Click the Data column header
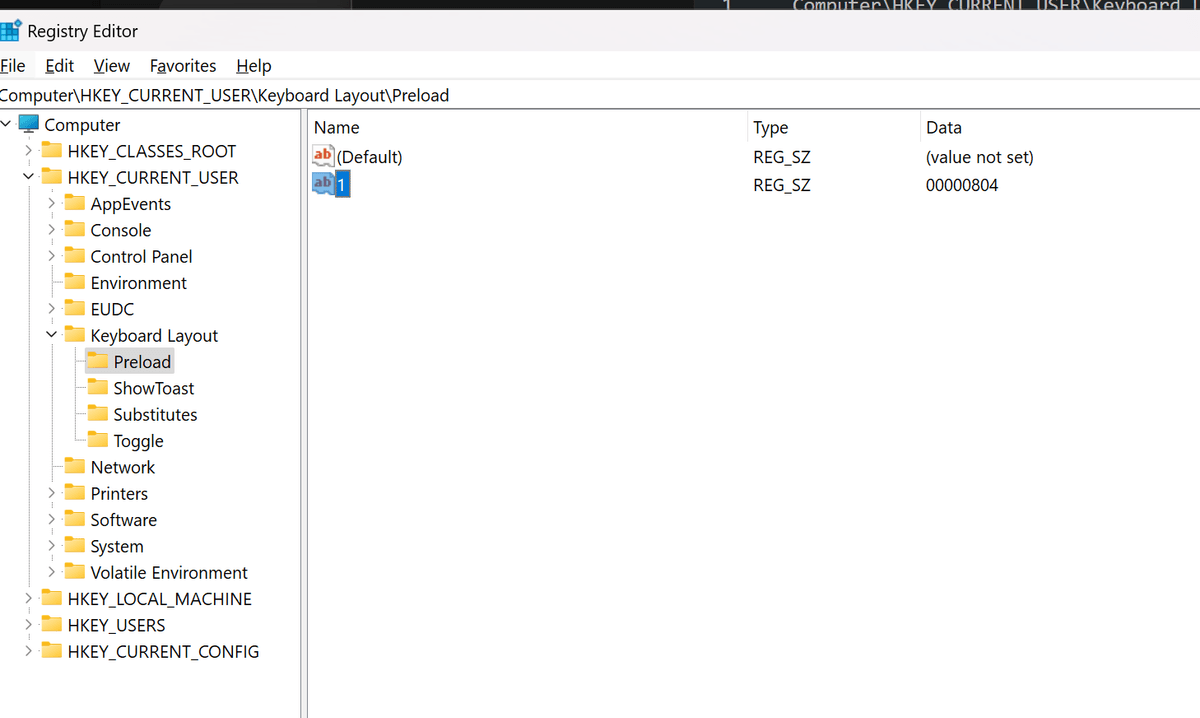The height and width of the screenshot is (718, 1200). [x=943, y=127]
